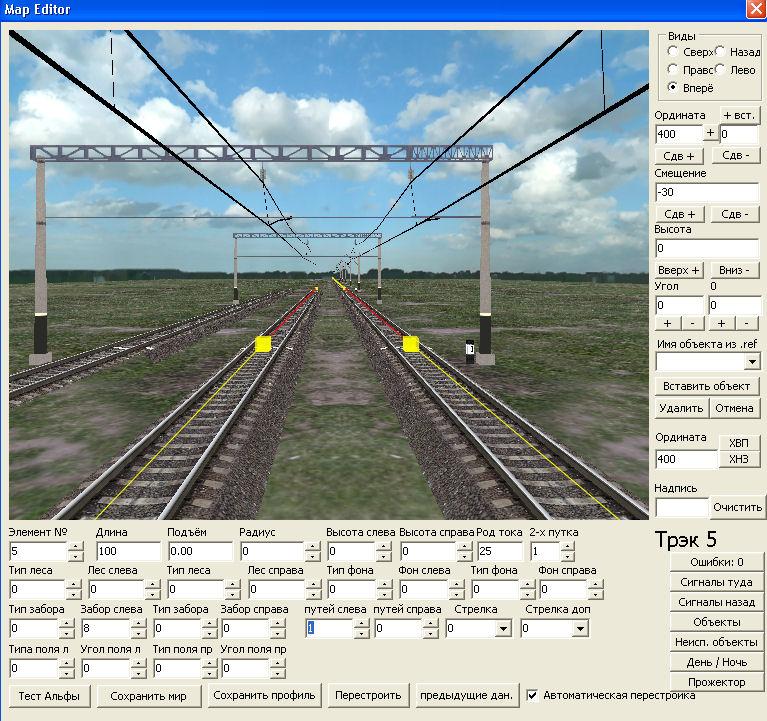The height and width of the screenshot is (721, 767).
Task: Click 'Вставить объект' to insert object
Action: [707, 386]
